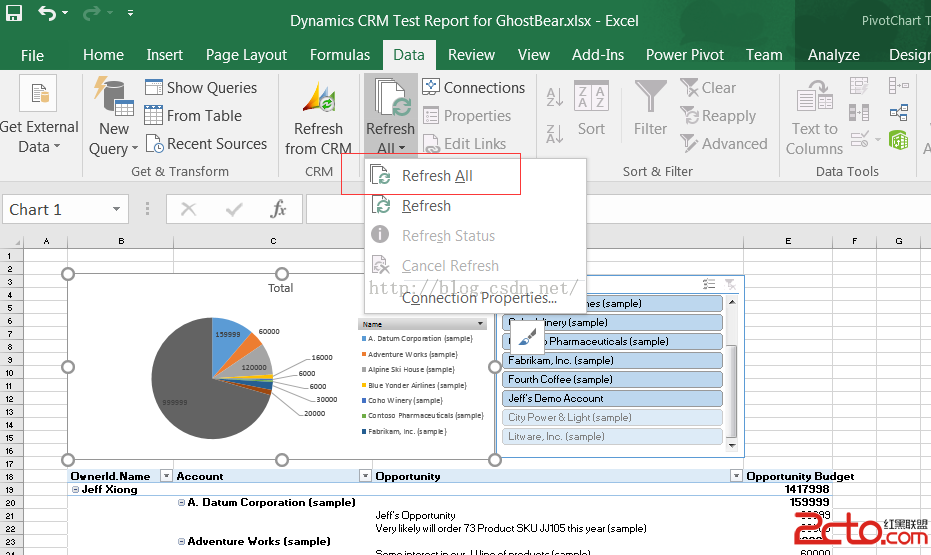Click the Edit Links button
931x555 pixels.
click(464, 144)
